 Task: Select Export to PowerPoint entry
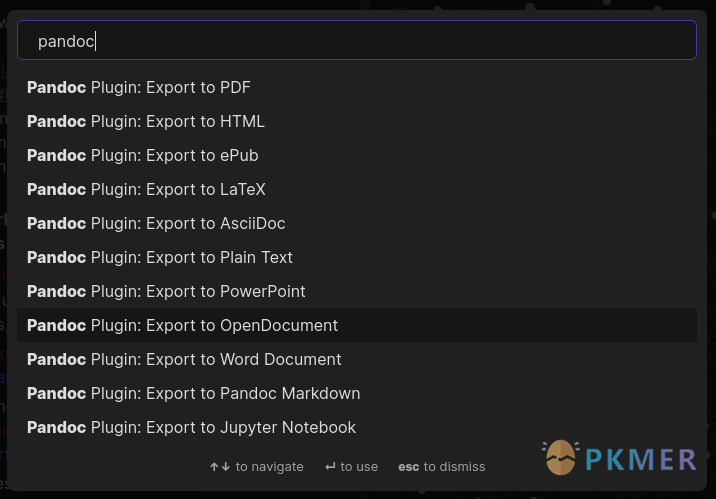(x=166, y=292)
